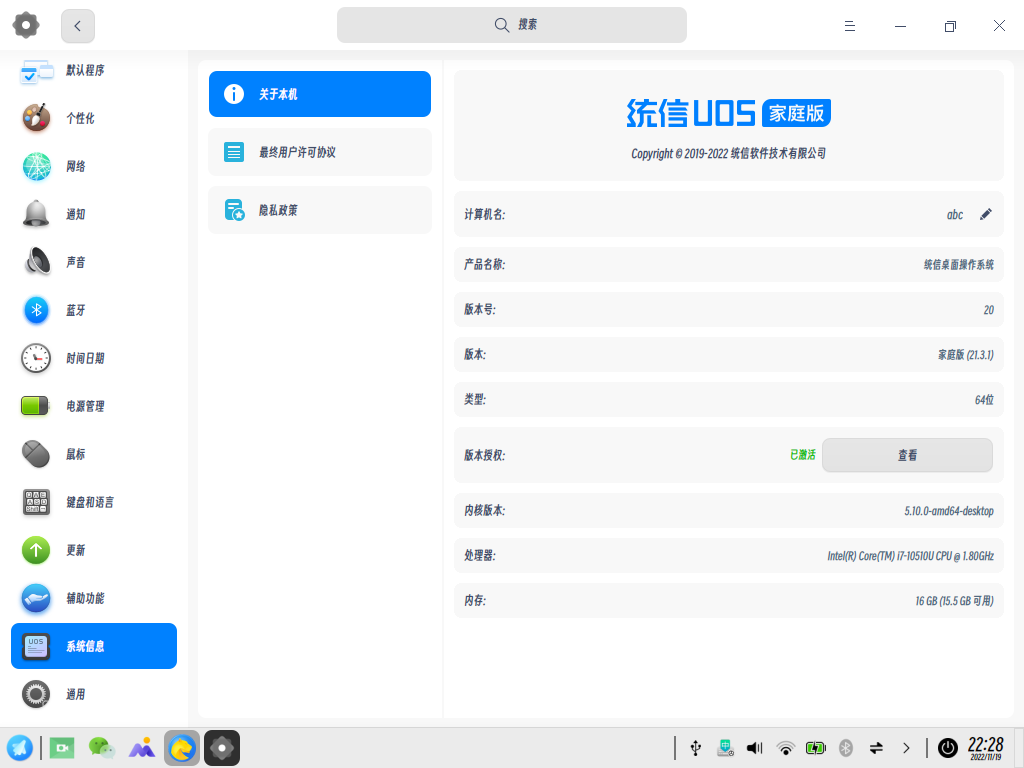Click the 统信UOS 家庭版 logo
1024x768 pixels.
729,114
